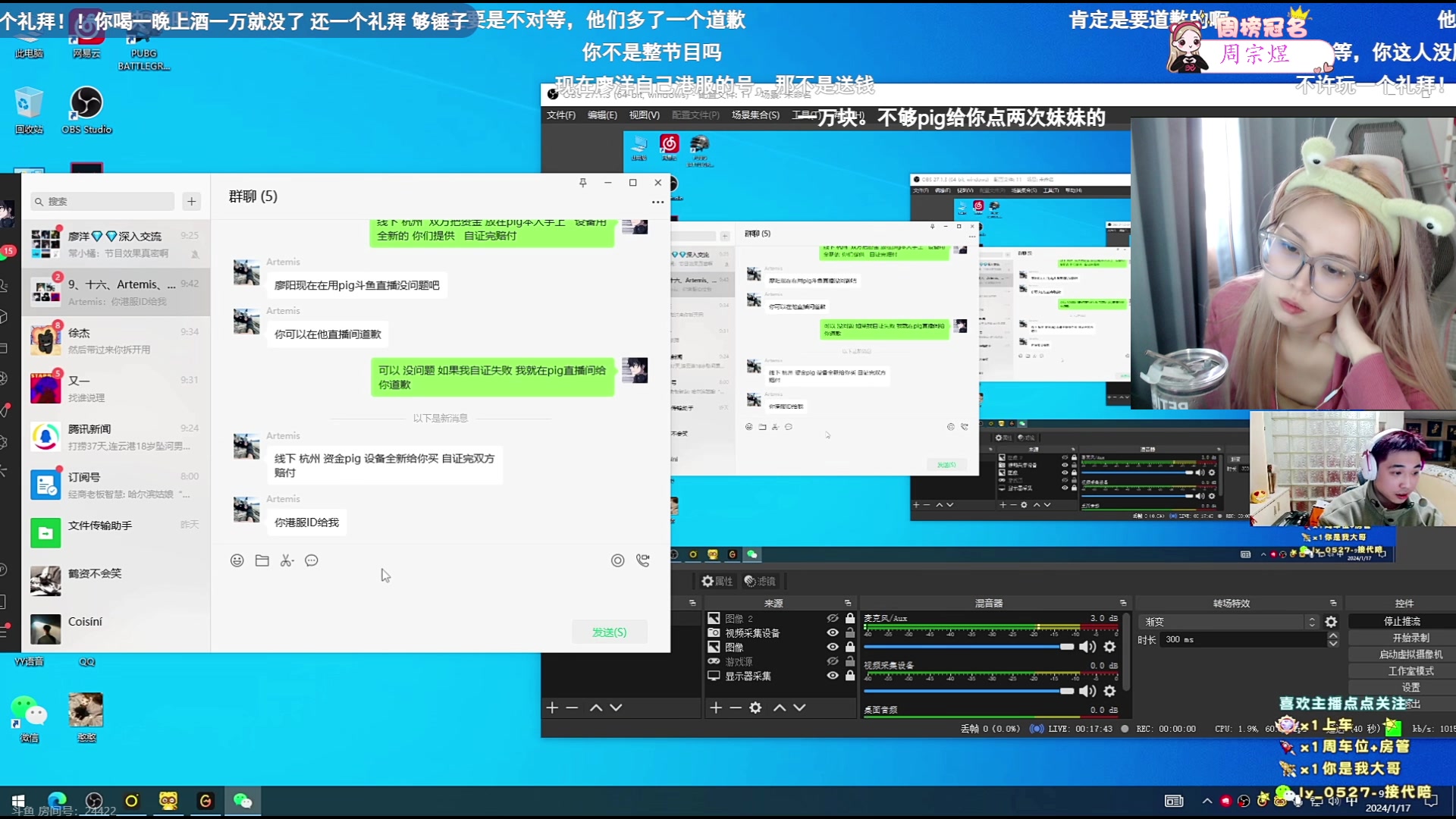Click the 滤镜 filters button in OBS
Viewport: 1456px width, 819px height.
760,581
